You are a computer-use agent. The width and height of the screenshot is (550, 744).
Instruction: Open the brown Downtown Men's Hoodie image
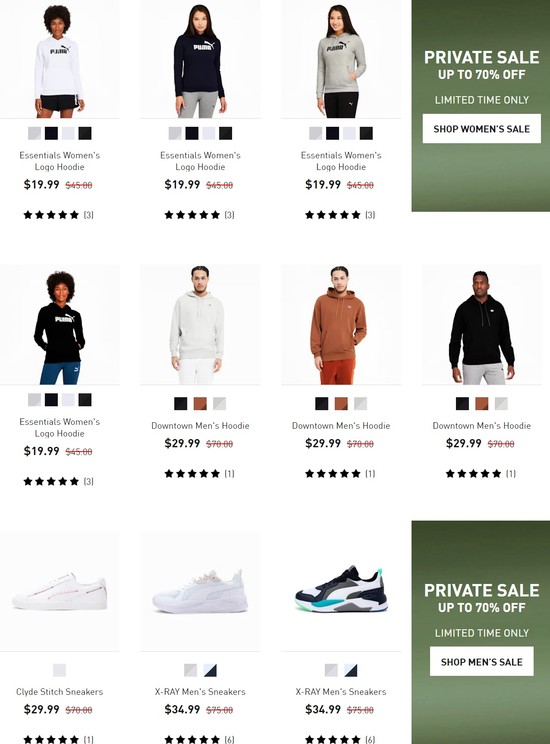tap(341, 325)
